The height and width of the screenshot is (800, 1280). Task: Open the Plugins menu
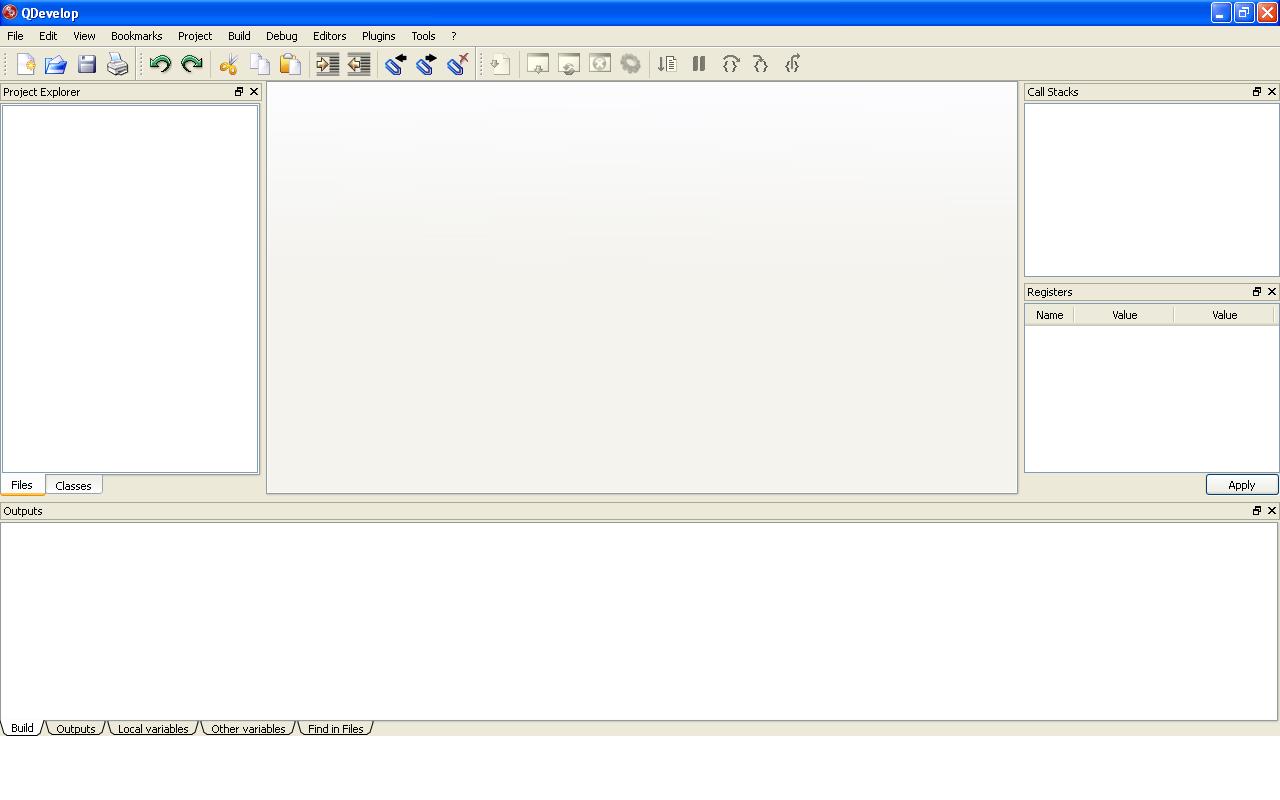click(x=378, y=35)
